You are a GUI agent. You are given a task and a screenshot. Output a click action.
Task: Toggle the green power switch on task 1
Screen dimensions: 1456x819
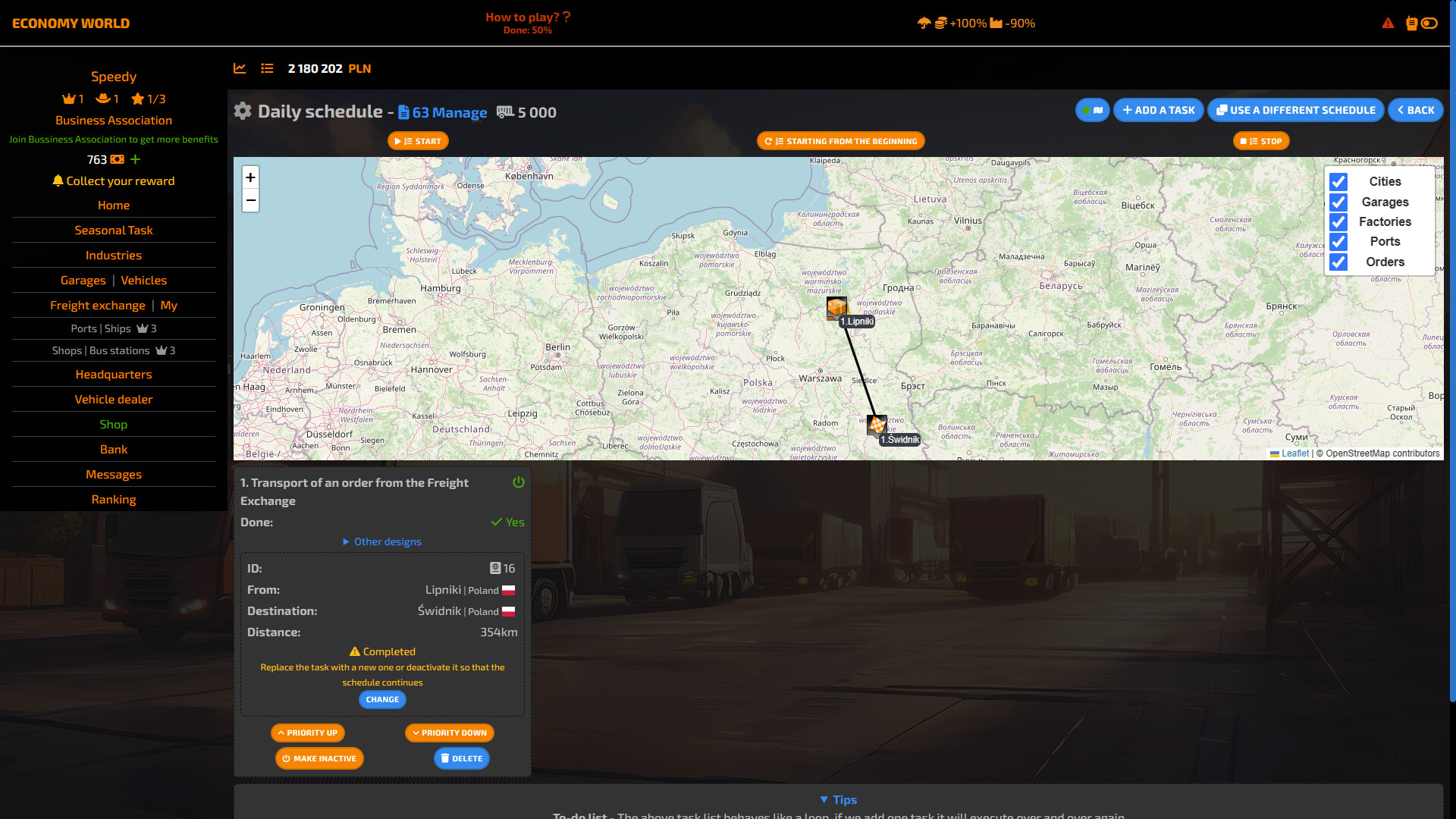519,482
